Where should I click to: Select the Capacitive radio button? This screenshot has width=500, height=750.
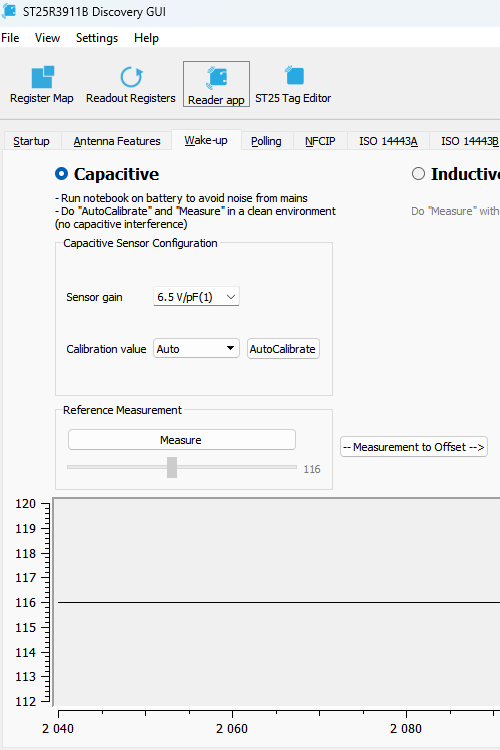point(61,174)
